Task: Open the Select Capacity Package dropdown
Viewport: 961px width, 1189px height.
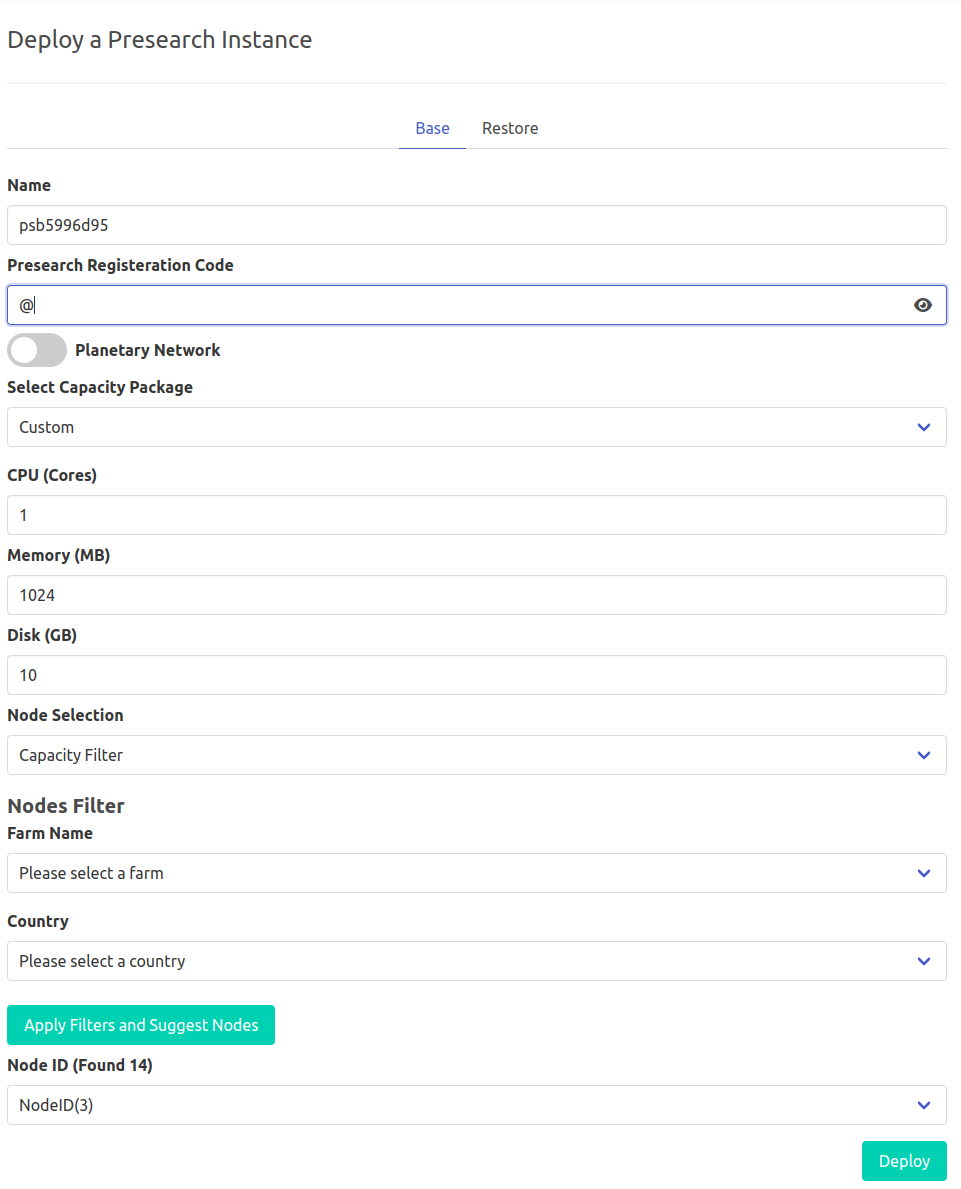Action: pos(476,427)
